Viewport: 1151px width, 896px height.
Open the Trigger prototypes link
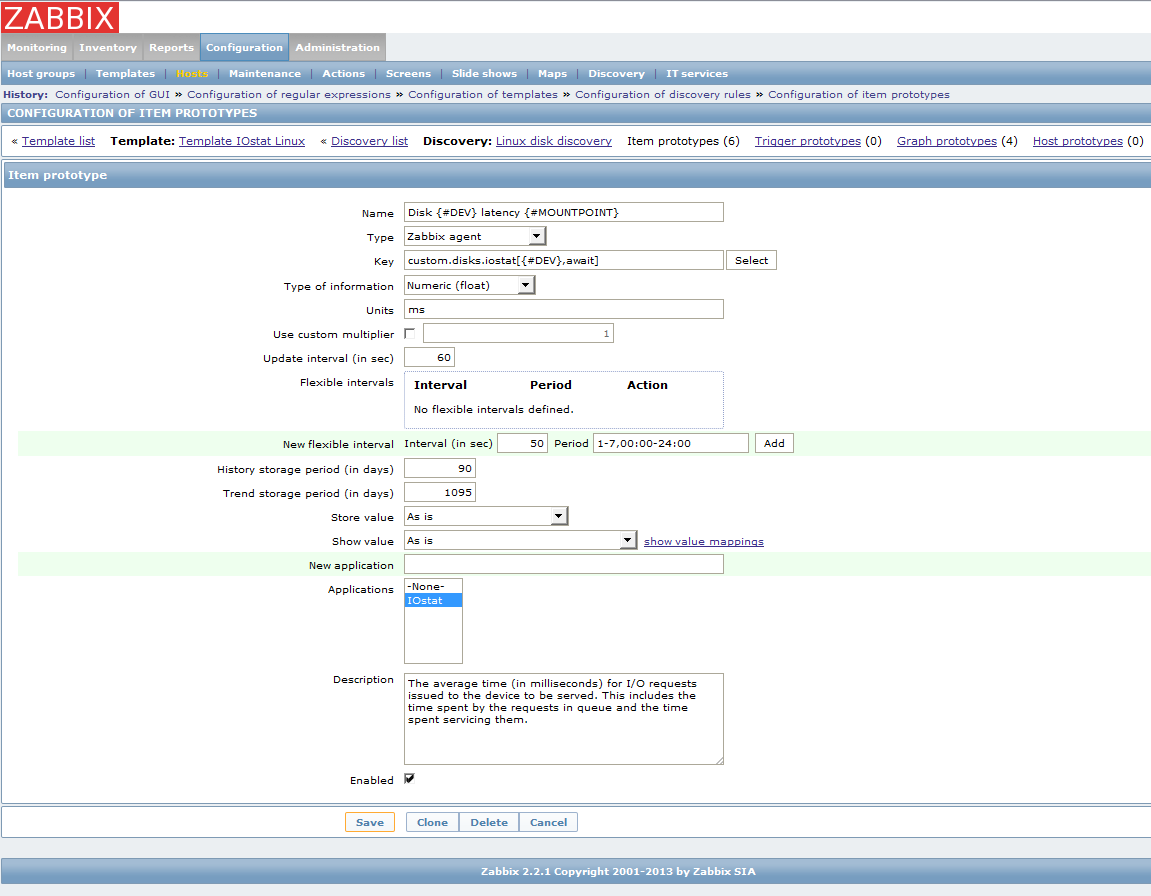click(807, 141)
